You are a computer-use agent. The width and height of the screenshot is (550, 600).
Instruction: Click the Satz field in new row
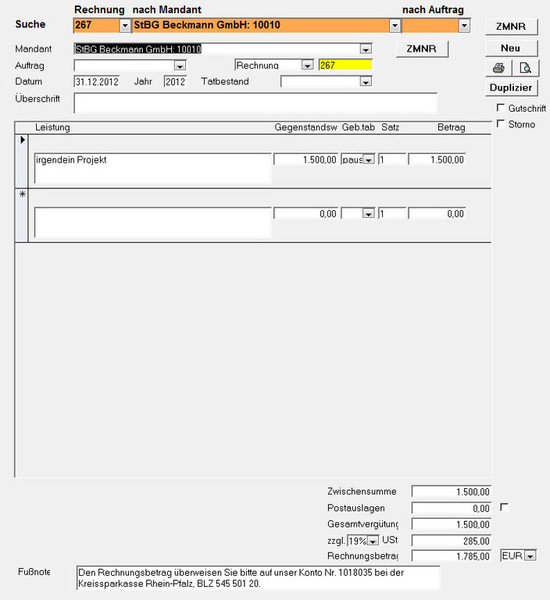pos(392,214)
